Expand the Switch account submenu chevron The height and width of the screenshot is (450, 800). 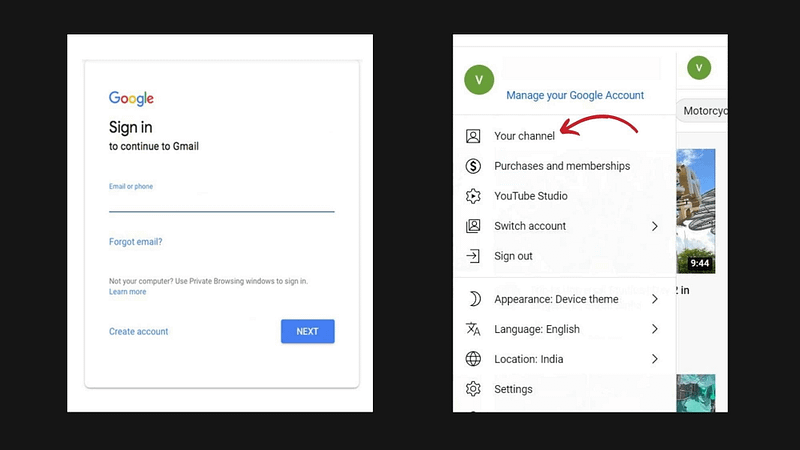(x=655, y=226)
